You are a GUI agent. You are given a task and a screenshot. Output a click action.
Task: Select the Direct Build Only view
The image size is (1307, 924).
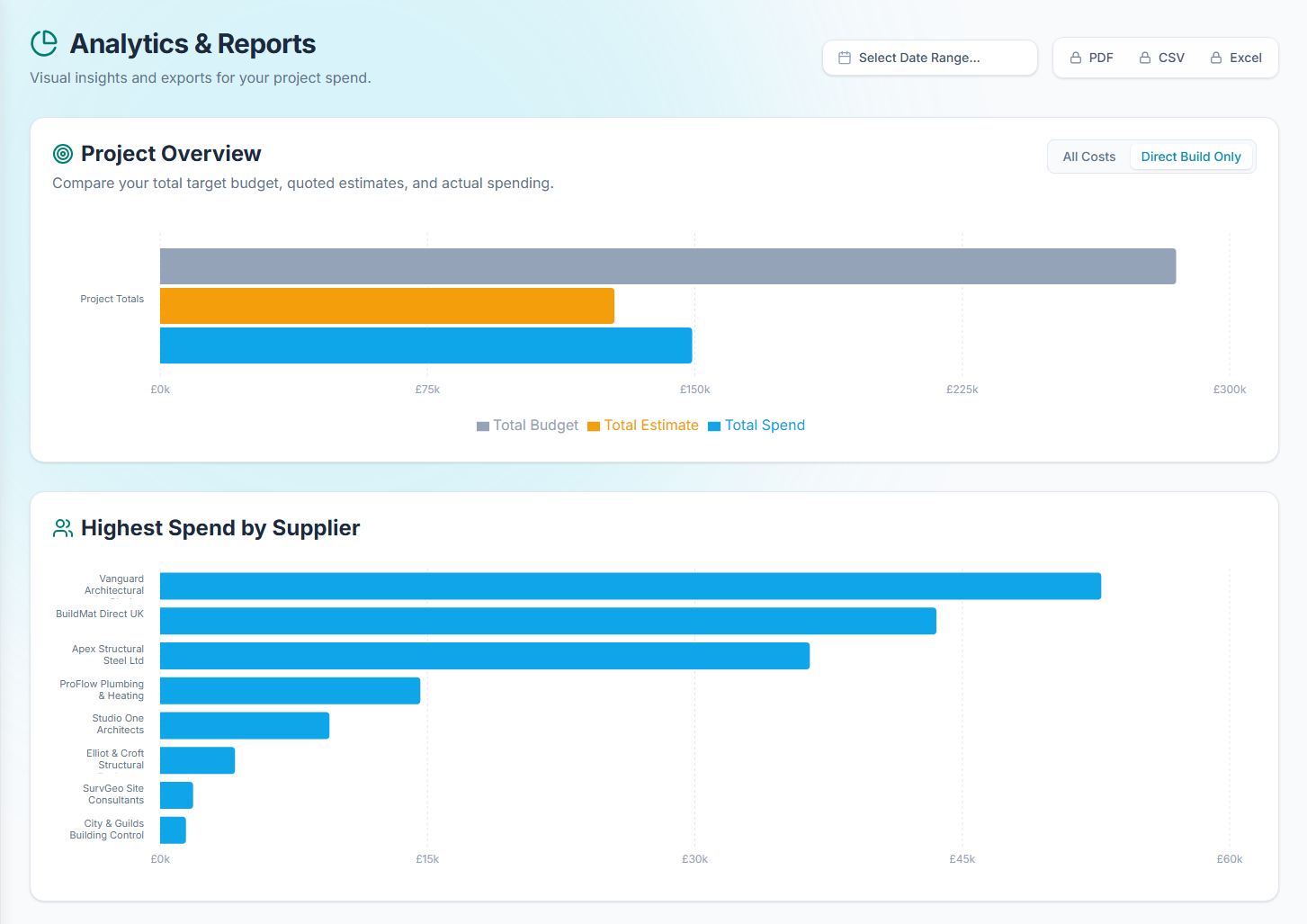pyautogui.click(x=1191, y=157)
